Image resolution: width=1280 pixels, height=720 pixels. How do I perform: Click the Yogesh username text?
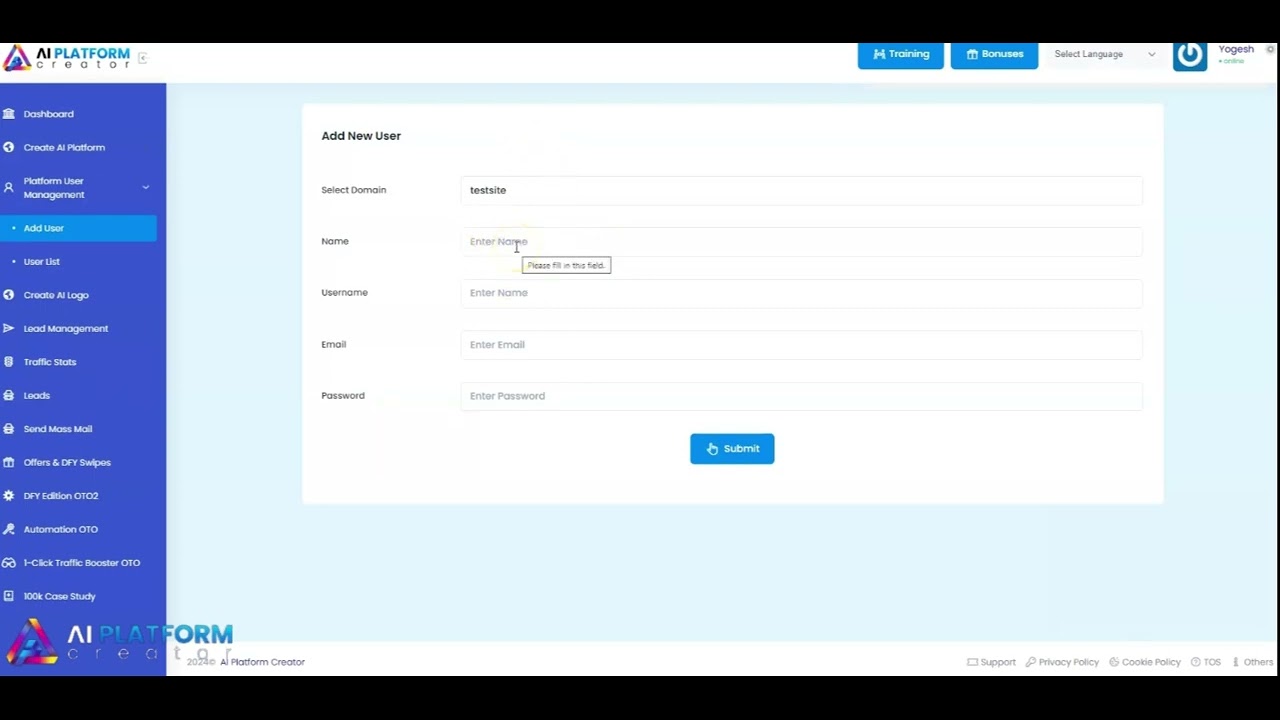click(1236, 49)
